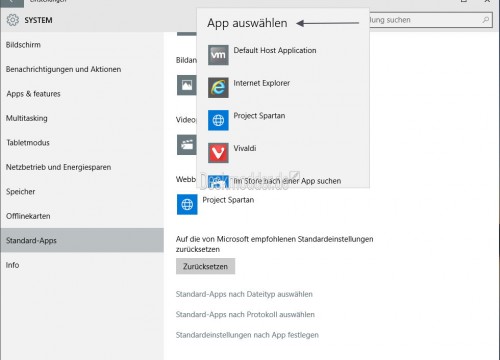Open Netzbetrieb und Energiesparen
The image size is (500, 360).
pos(82,167)
